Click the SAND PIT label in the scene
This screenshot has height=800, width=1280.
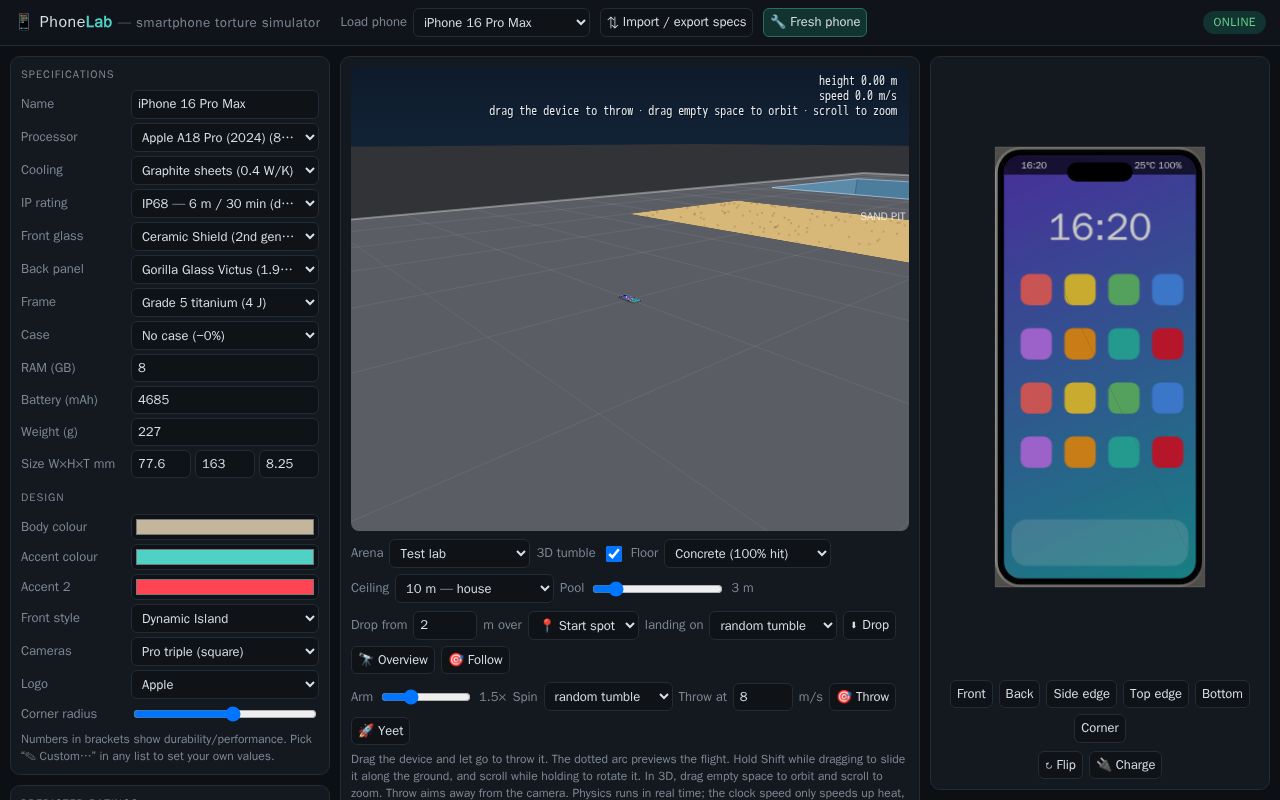pyautogui.click(x=882, y=216)
